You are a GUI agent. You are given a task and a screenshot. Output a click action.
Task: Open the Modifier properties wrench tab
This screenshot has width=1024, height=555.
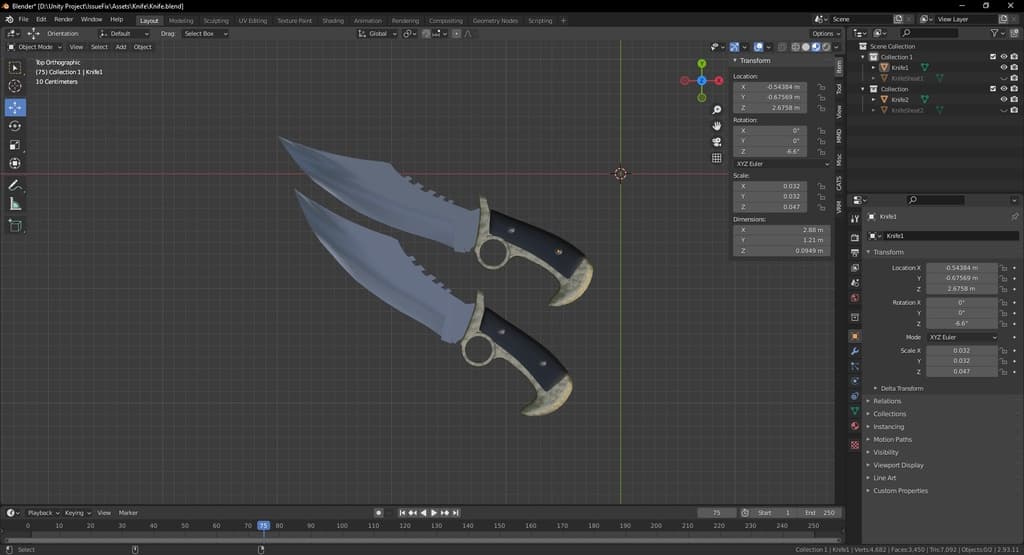[x=855, y=352]
